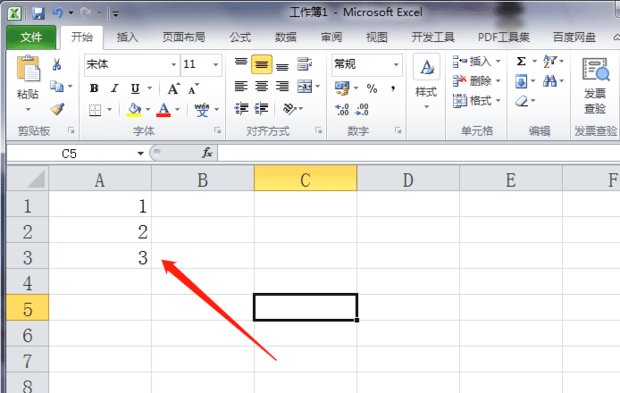This screenshot has height=393, width=620.
Task: Toggle middle vertical alignment button
Action: (261, 64)
